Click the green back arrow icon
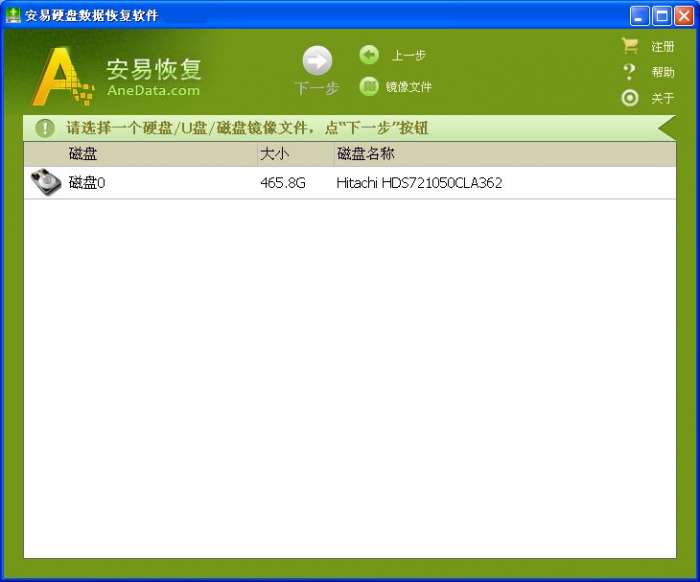 point(369,55)
